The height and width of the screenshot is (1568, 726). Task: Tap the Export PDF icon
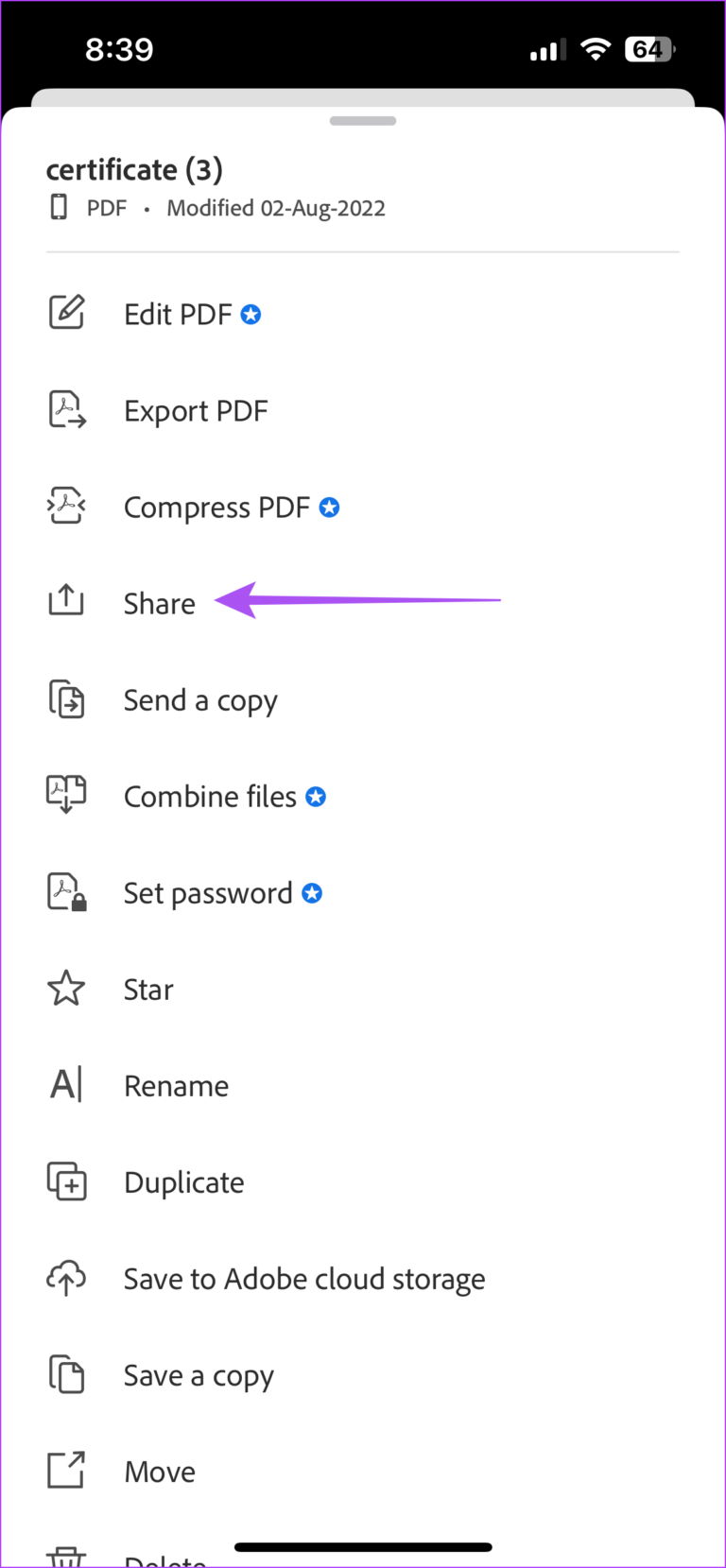click(x=65, y=410)
